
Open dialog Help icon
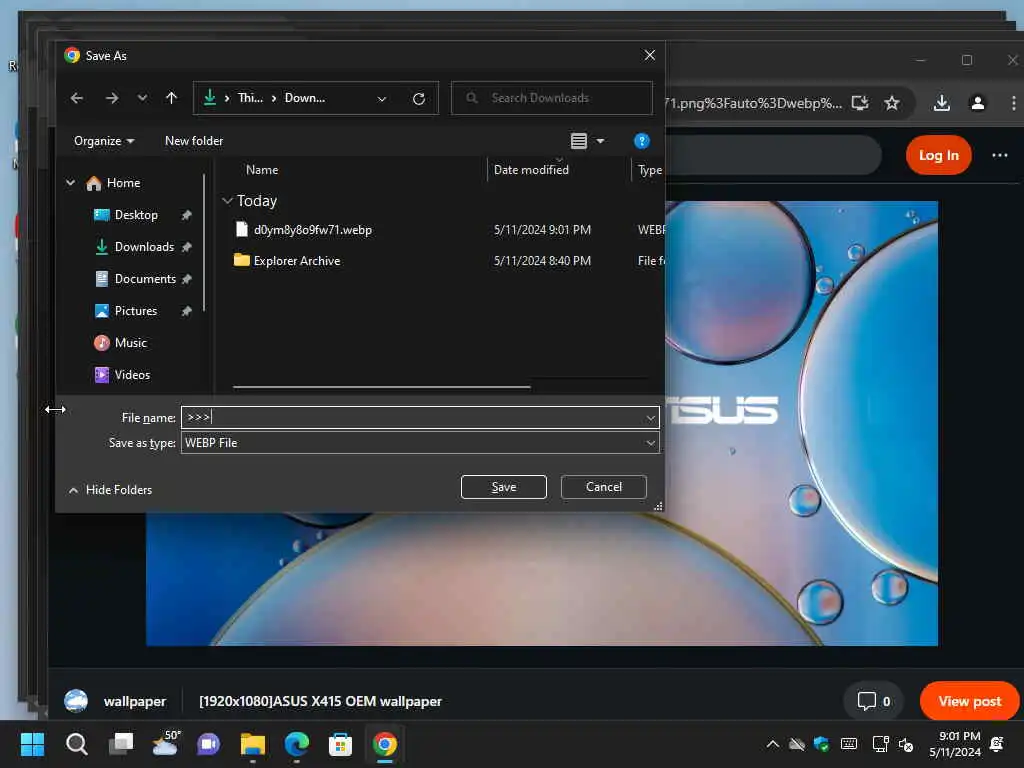pos(641,141)
